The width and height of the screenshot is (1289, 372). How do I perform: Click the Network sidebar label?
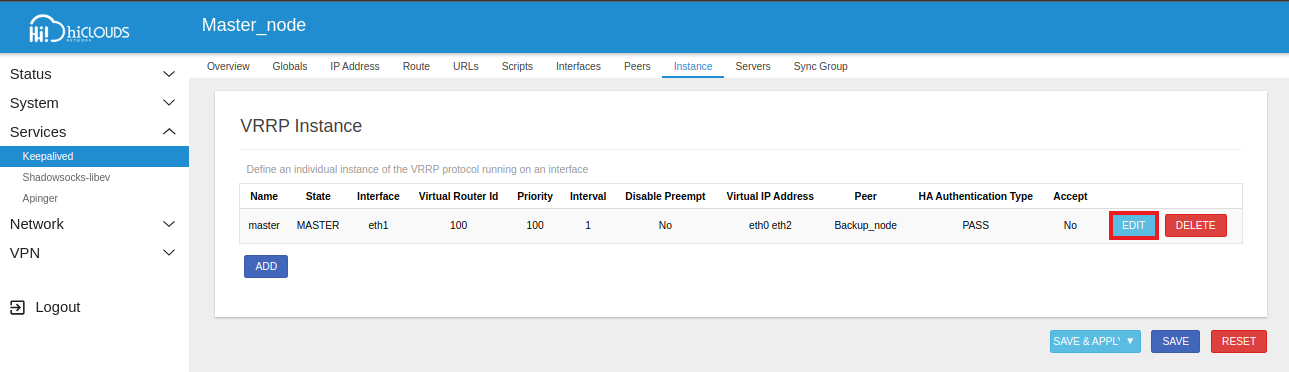click(37, 224)
